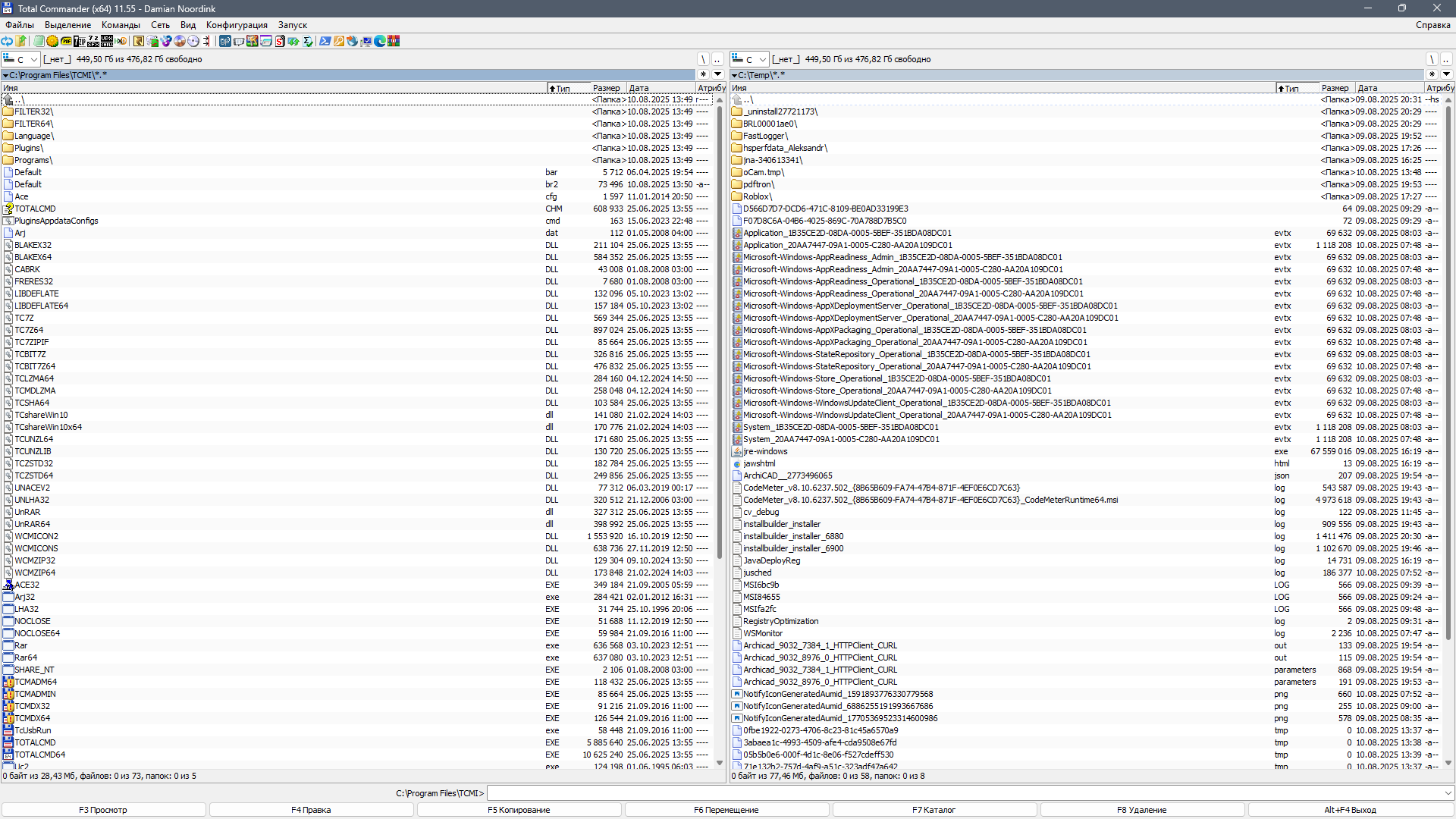The image size is (1456, 819).
Task: Click the Refresh panels toolbar icon
Action: pyautogui.click(x=7, y=41)
